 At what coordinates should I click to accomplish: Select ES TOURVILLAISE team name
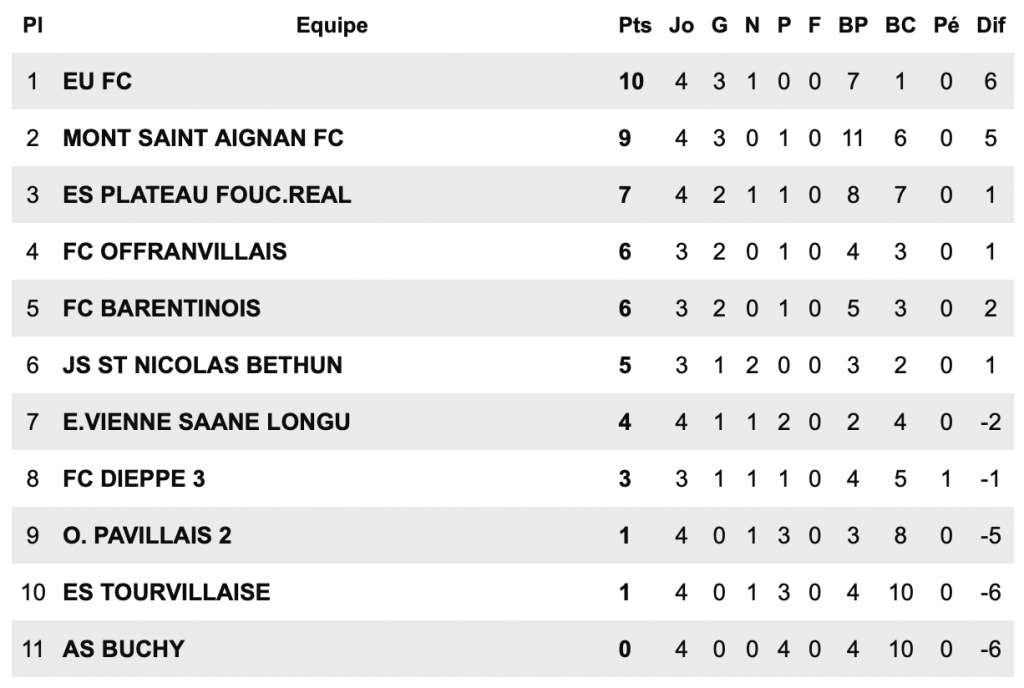click(166, 592)
